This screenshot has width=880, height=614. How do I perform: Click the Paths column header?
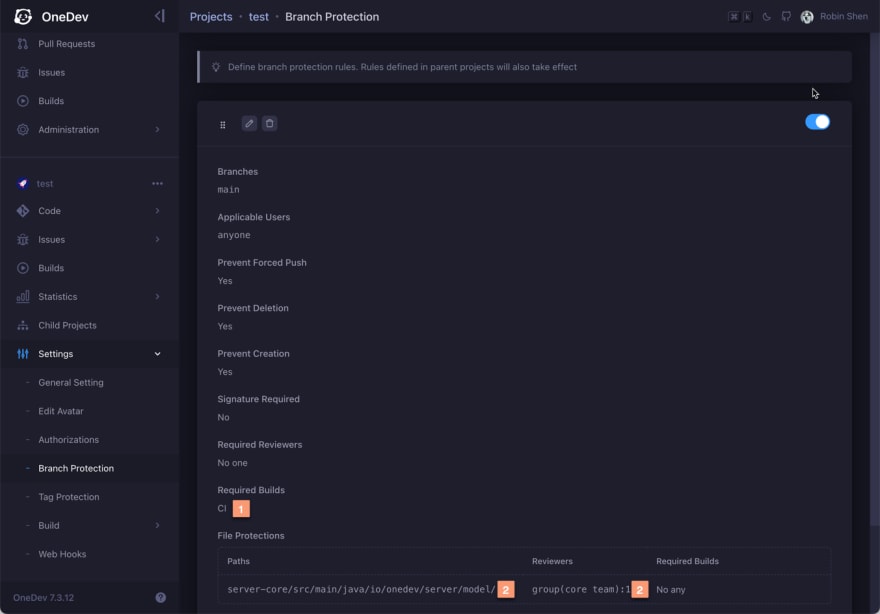pyautogui.click(x=239, y=561)
